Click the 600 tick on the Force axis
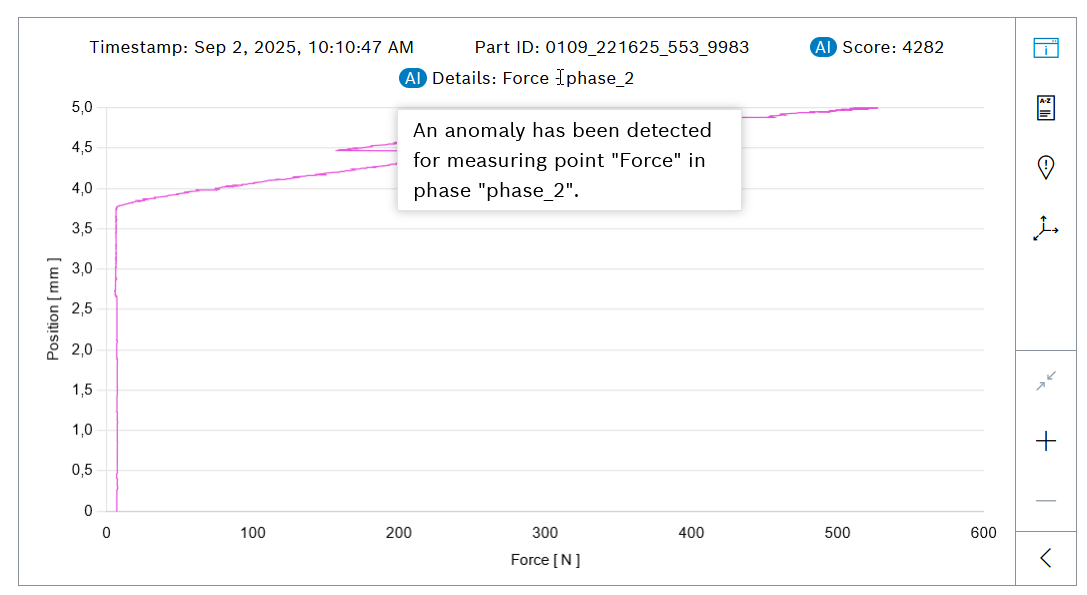Screen dimensions: 1087x595 pyautogui.click(x=983, y=533)
